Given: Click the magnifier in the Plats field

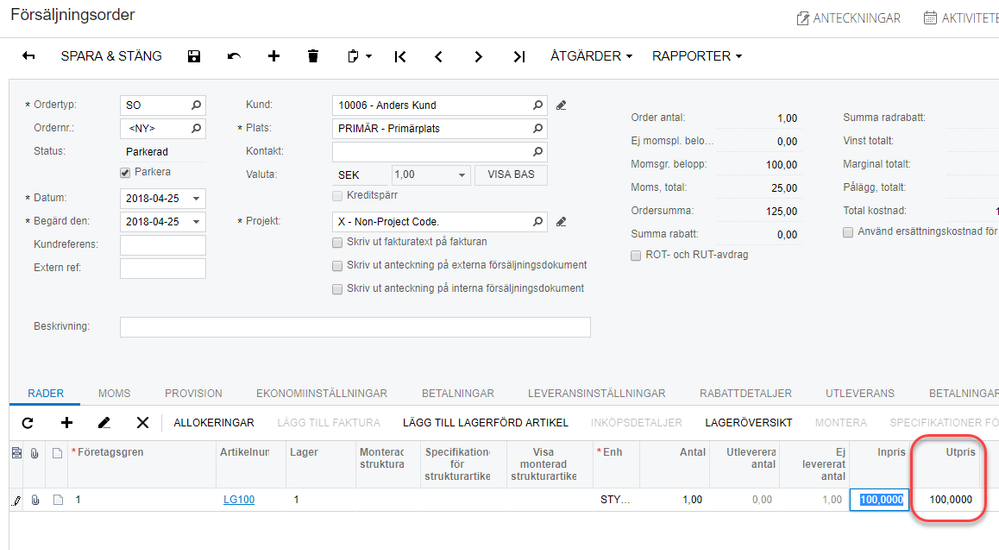Looking at the screenshot, I should coord(538,128).
